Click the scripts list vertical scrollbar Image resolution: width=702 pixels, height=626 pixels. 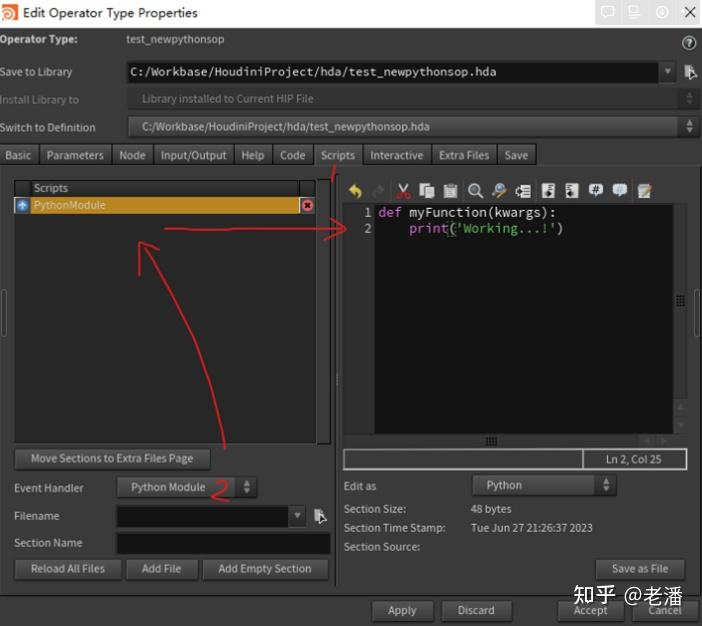pos(324,311)
